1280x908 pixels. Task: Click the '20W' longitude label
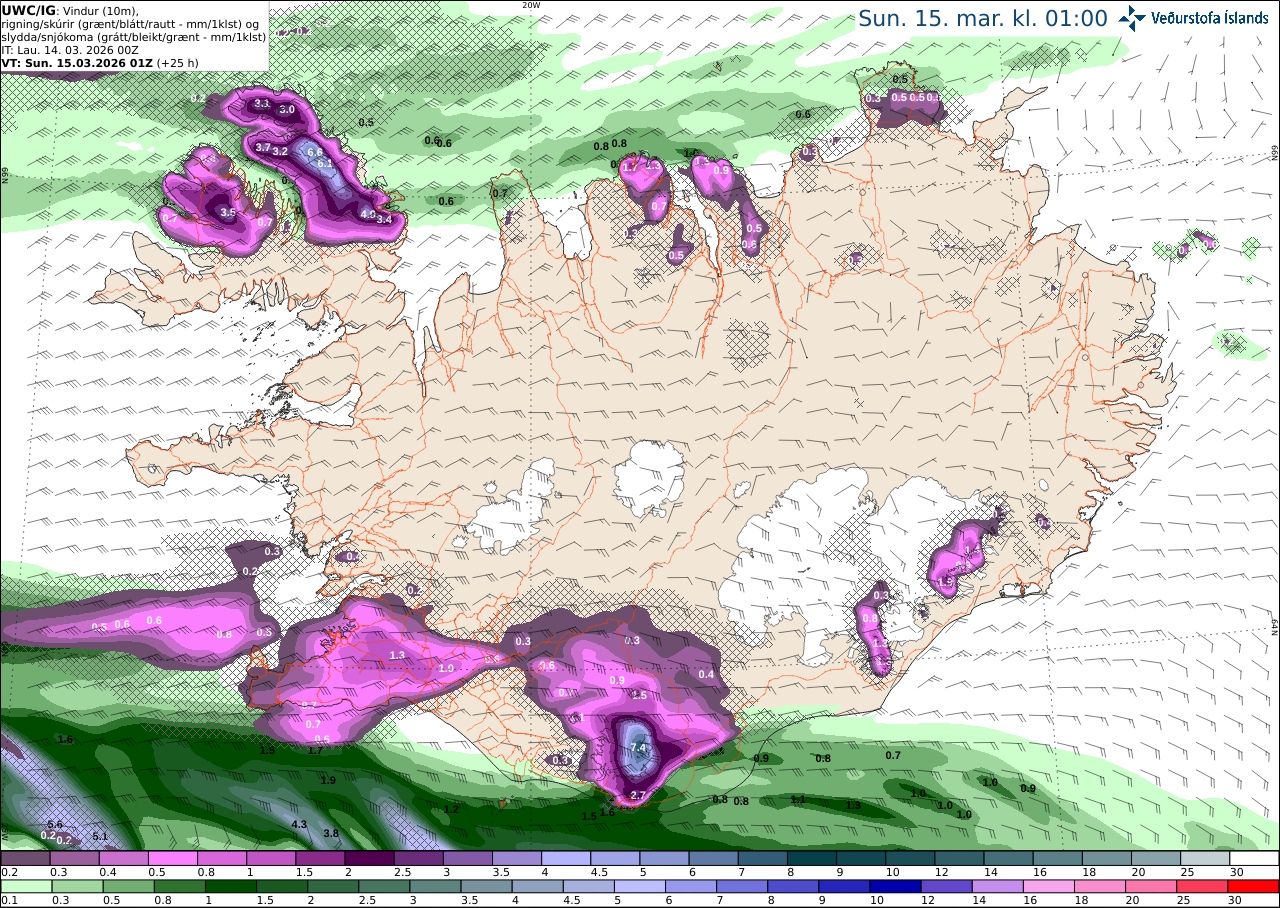(531, 4)
